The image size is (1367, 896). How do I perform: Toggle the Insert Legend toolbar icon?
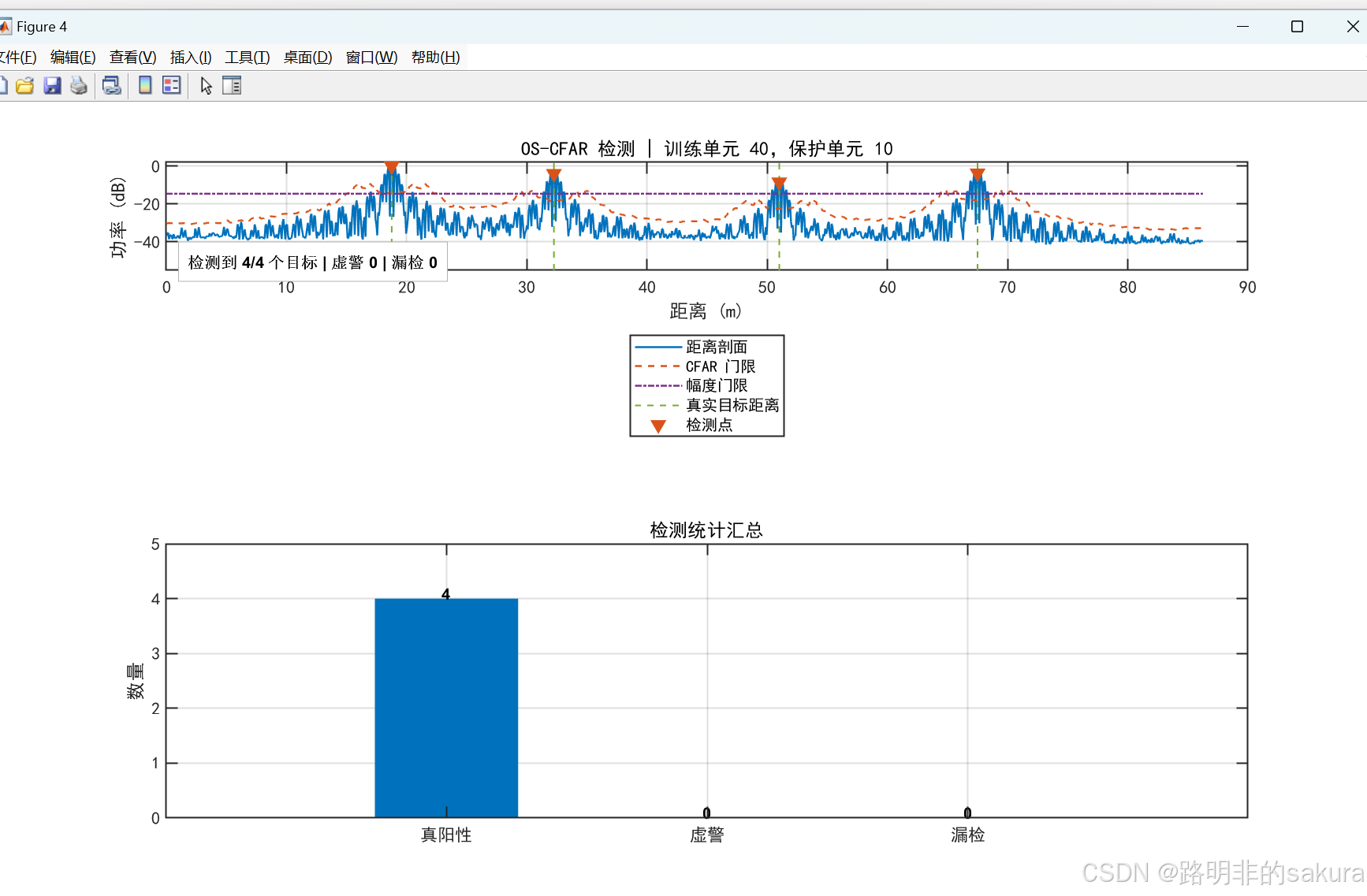pyautogui.click(x=172, y=86)
